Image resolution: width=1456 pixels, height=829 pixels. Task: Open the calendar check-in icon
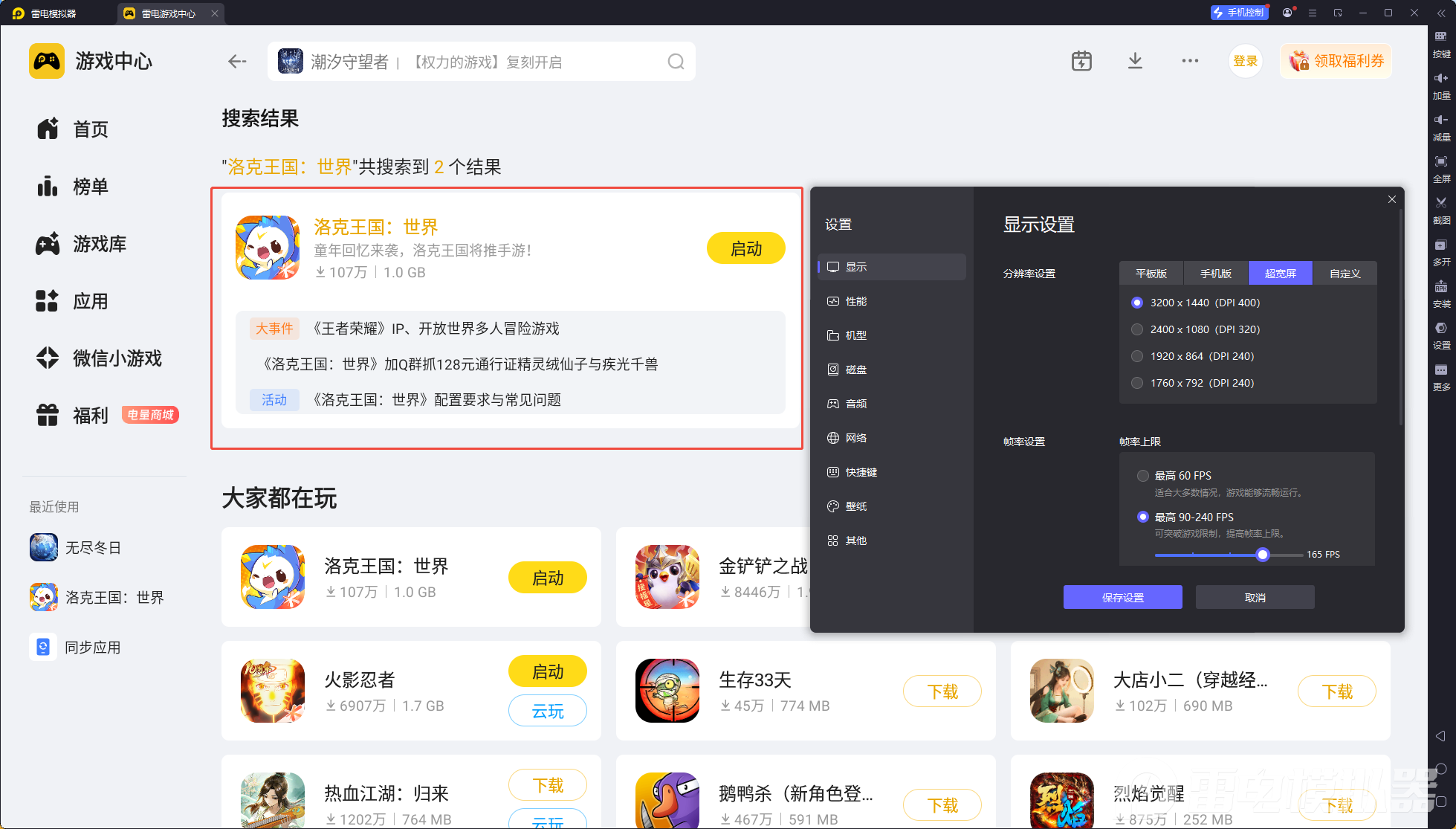coord(1081,61)
